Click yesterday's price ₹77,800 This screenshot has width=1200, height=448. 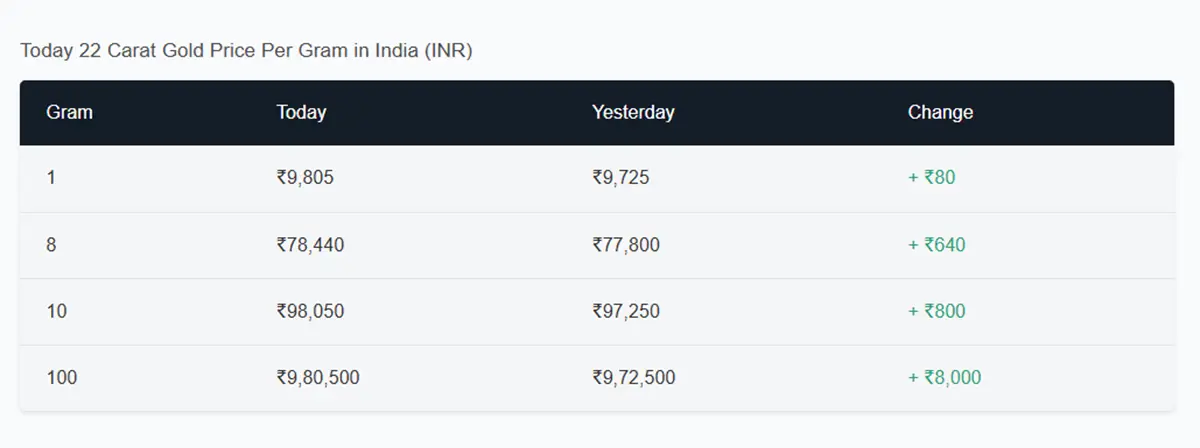pos(625,245)
